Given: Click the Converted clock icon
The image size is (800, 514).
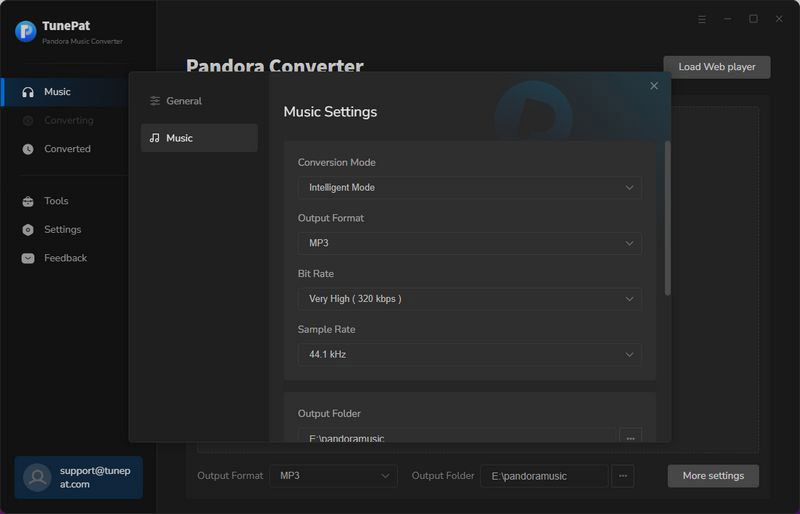Looking at the screenshot, I should pyautogui.click(x=28, y=149).
